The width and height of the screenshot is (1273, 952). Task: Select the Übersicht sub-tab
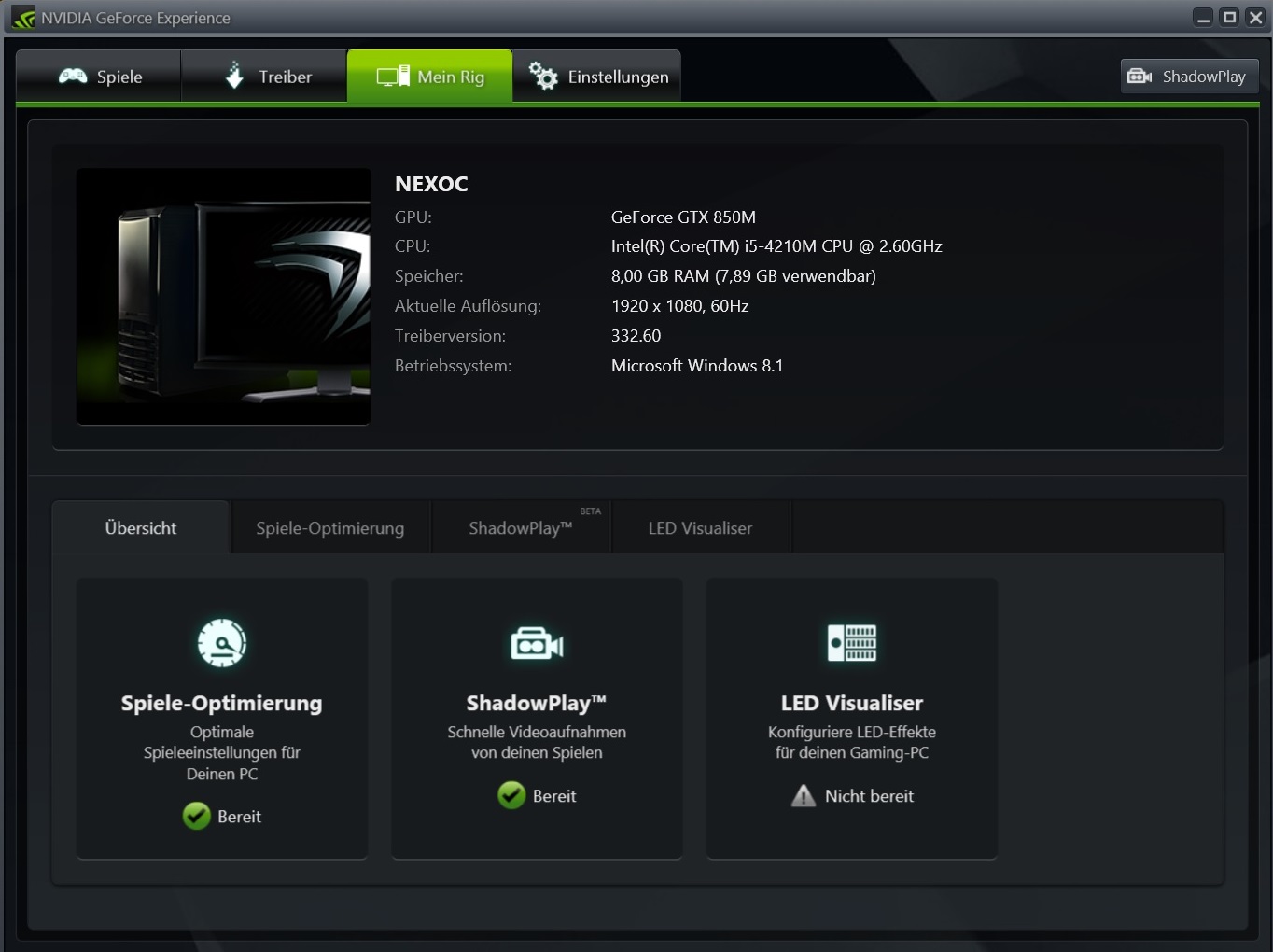point(141,528)
